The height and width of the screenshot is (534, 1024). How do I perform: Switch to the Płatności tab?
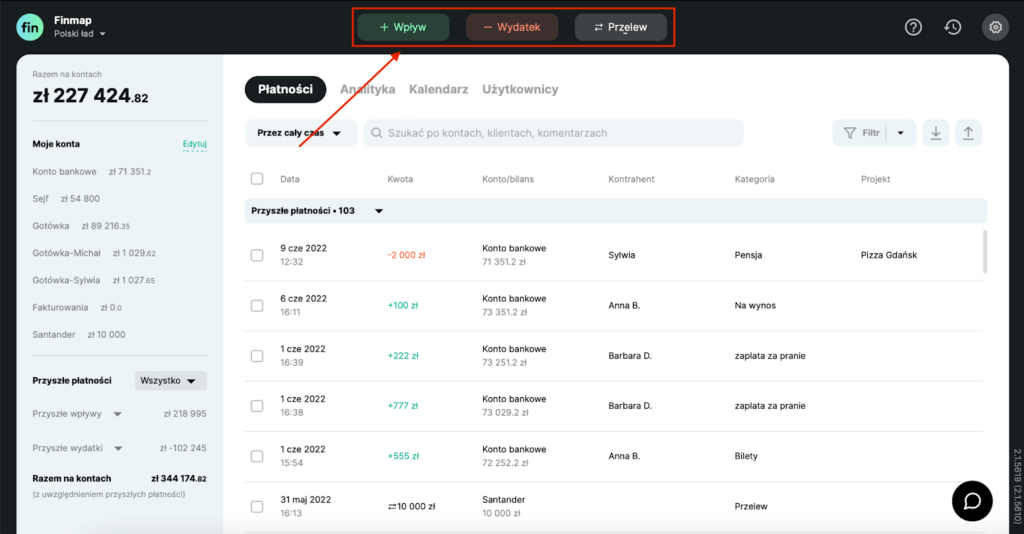(x=285, y=89)
